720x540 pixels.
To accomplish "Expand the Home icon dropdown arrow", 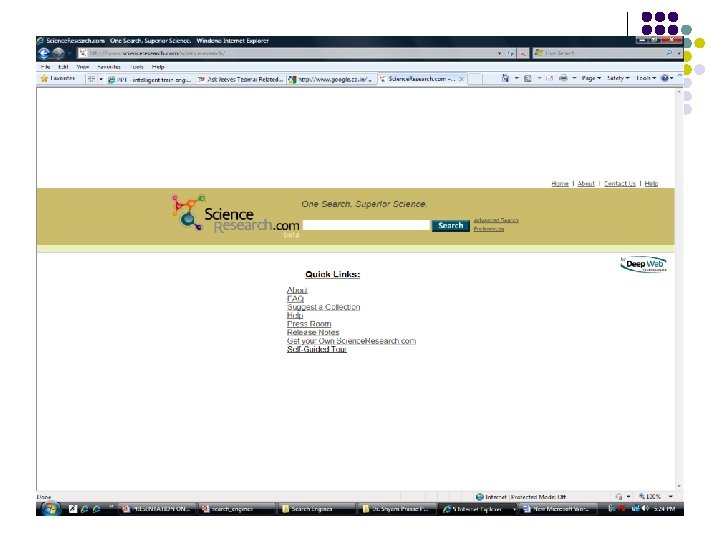I will coord(517,79).
